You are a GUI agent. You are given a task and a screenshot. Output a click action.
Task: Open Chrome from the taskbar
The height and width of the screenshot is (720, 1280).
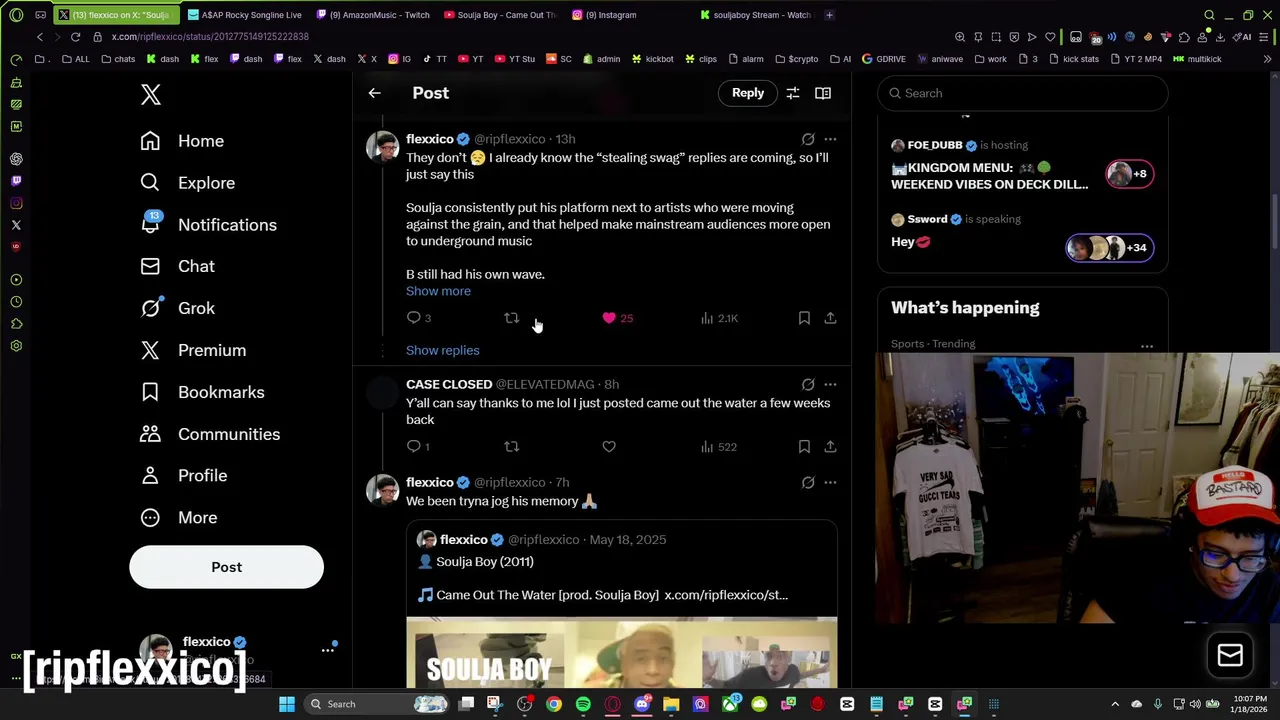554,704
